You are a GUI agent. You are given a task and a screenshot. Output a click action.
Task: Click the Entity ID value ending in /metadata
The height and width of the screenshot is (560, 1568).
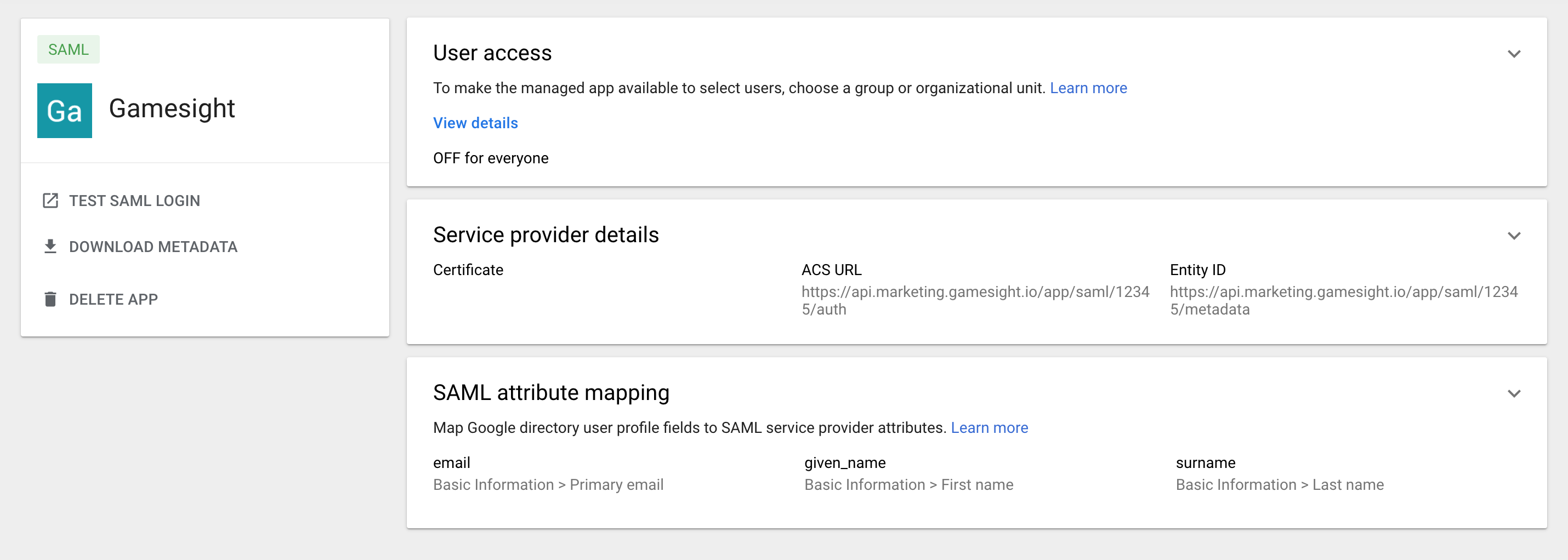point(1343,300)
